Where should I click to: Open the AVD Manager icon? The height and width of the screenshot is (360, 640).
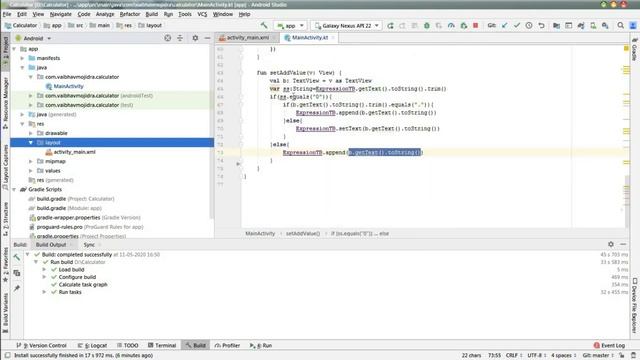[593, 25]
